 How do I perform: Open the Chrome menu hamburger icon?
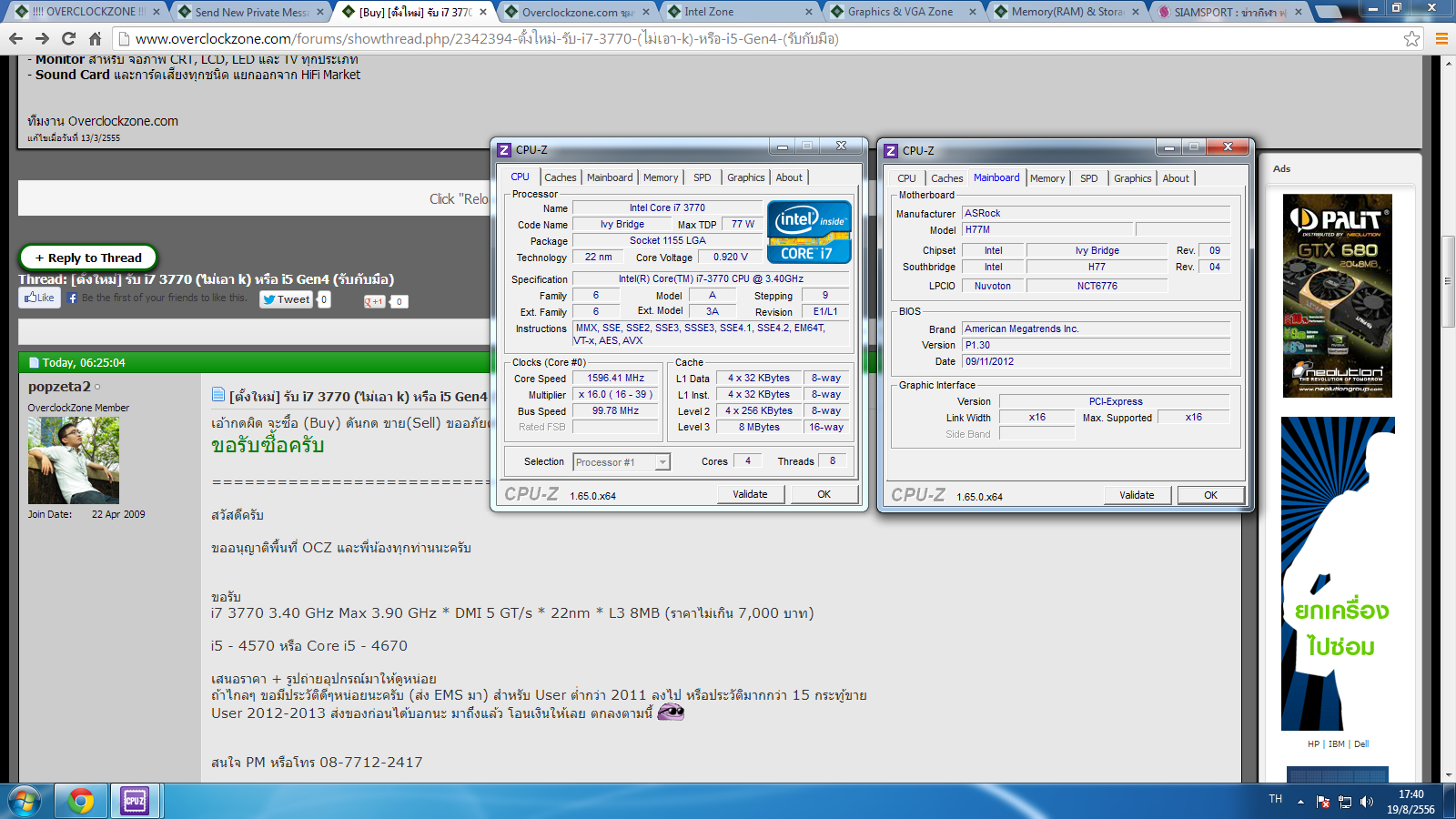click(1441, 38)
